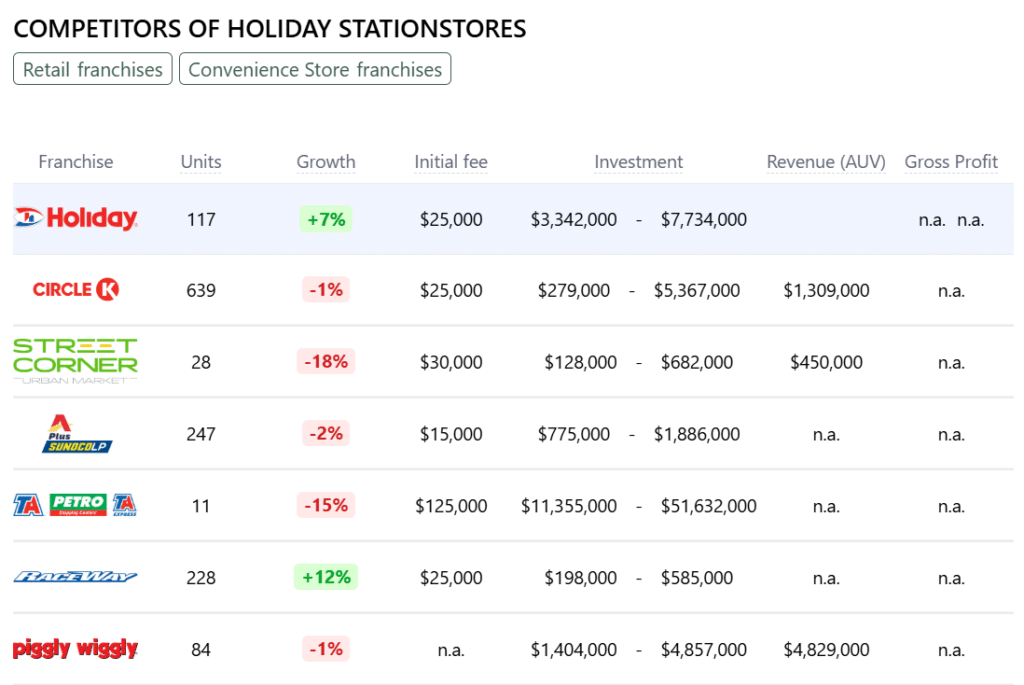Select the 228 units value
The width and height of the screenshot is (1024, 685).
[x=201, y=577]
